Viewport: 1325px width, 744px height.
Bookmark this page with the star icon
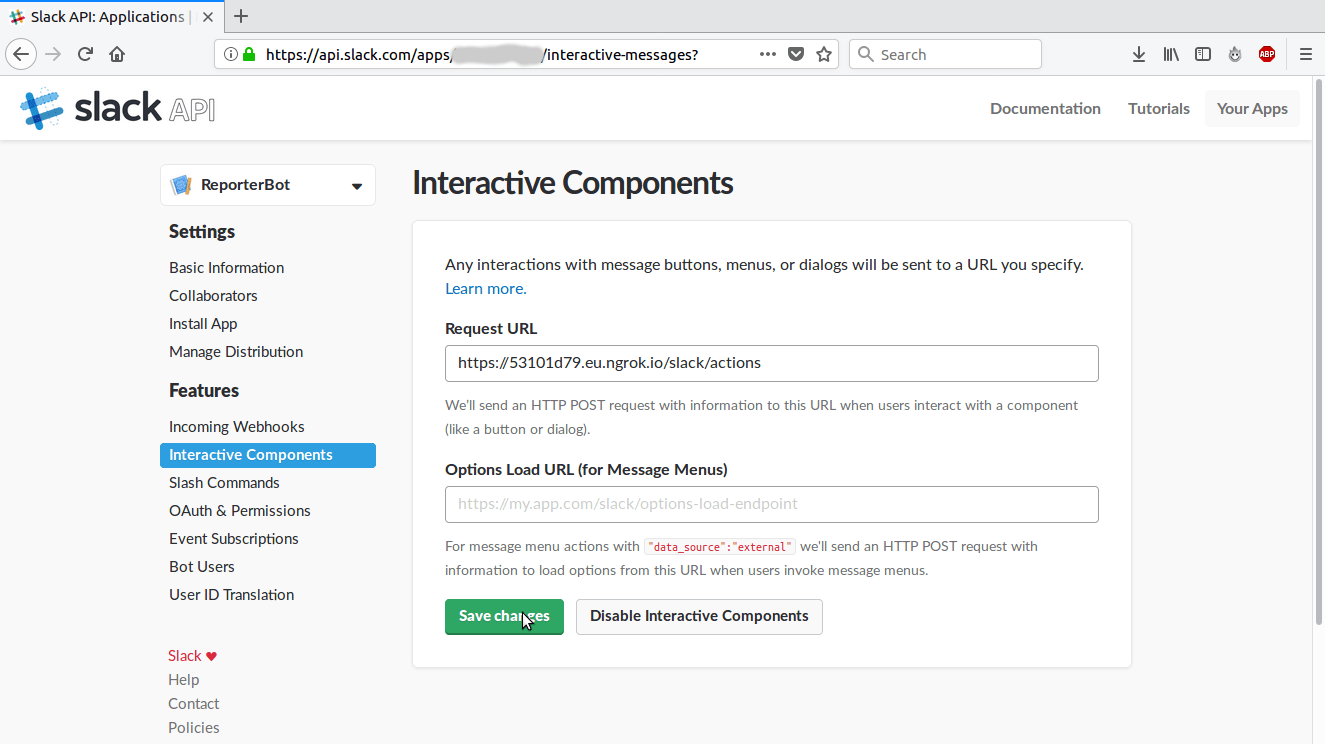coord(824,54)
